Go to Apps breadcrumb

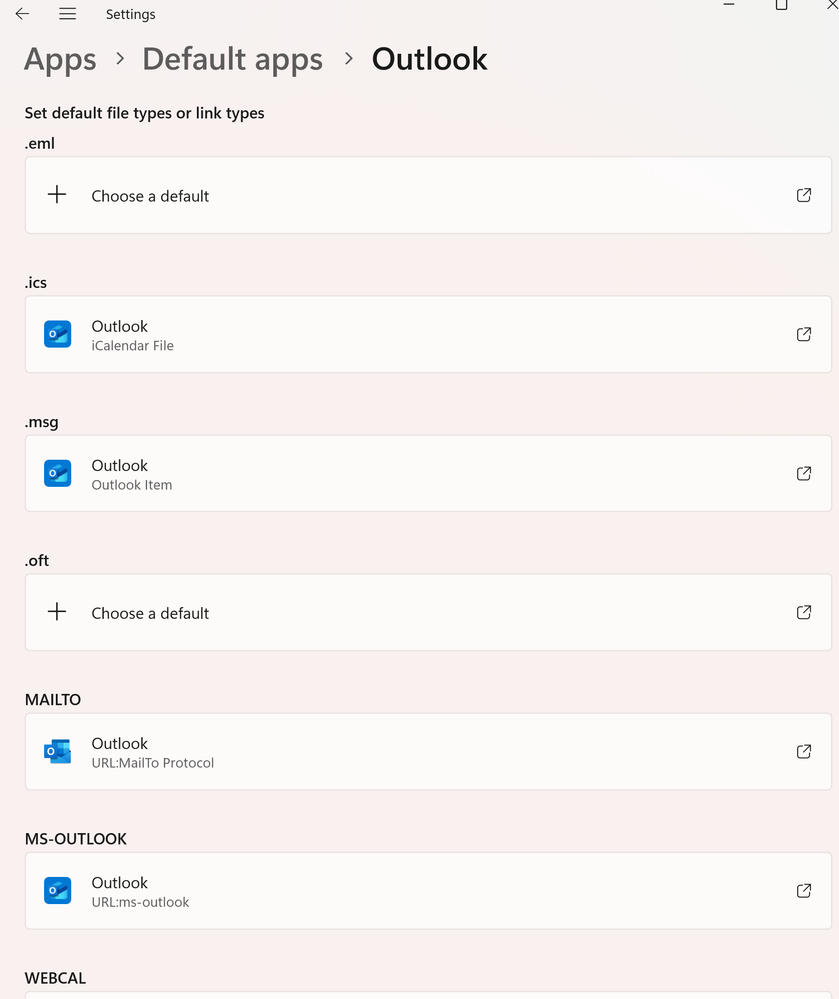[60, 59]
